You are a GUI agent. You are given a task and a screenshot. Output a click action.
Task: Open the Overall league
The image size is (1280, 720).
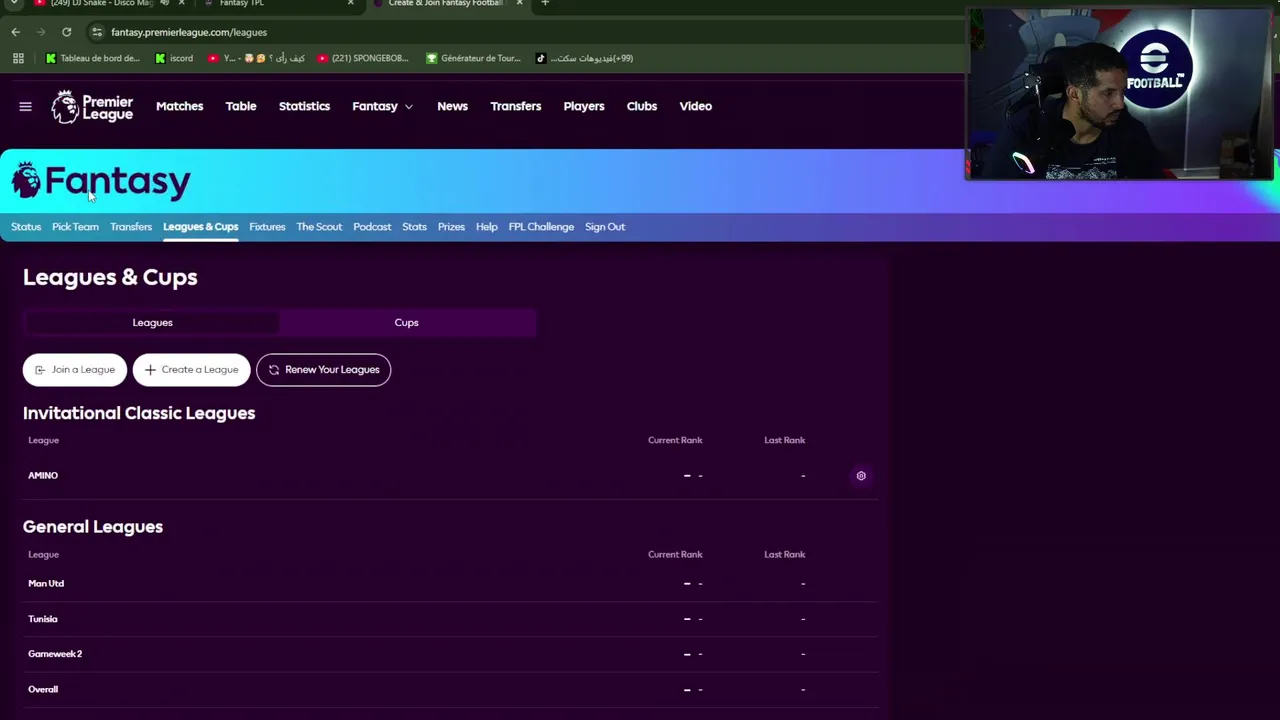(x=43, y=690)
